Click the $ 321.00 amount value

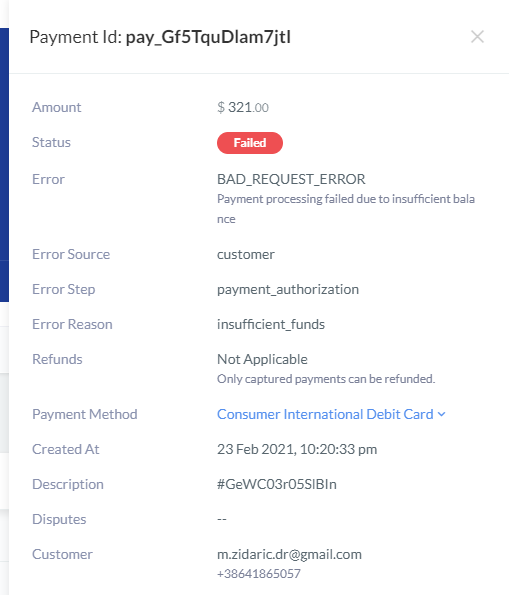coord(243,107)
